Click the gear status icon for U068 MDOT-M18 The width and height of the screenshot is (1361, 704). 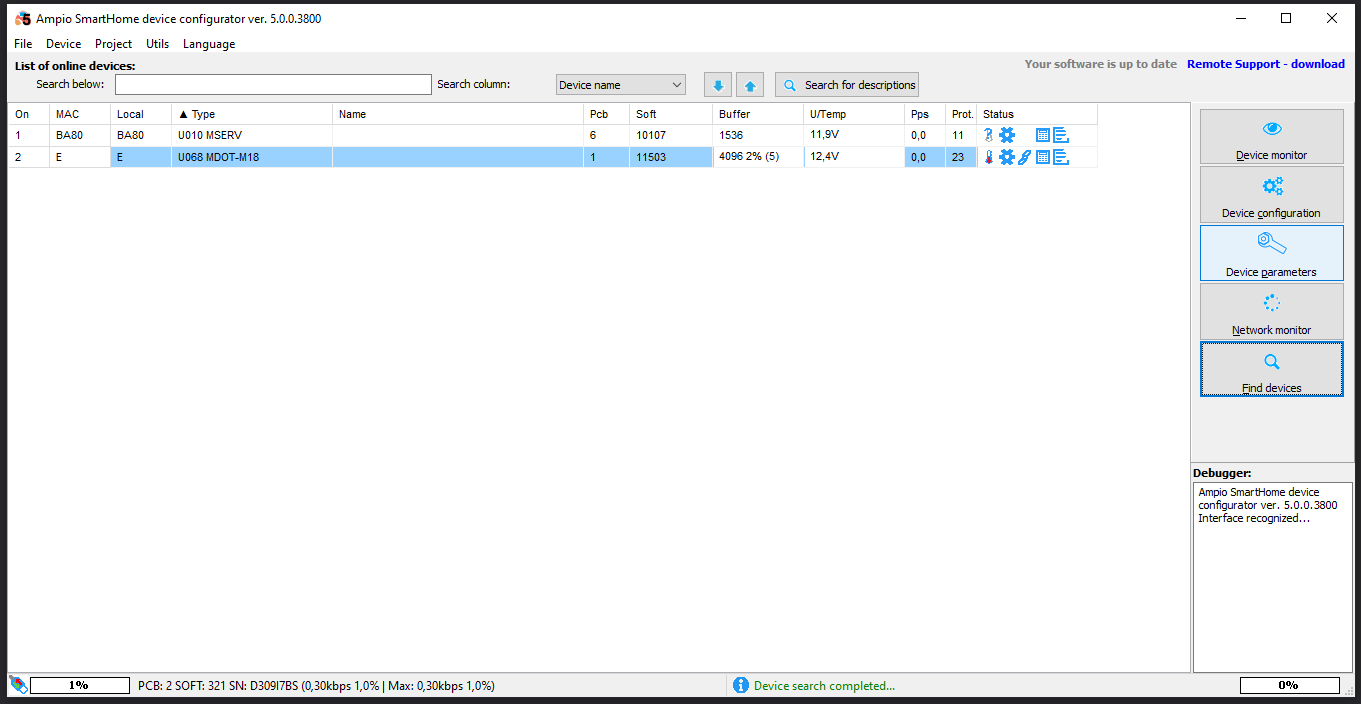[1007, 157]
